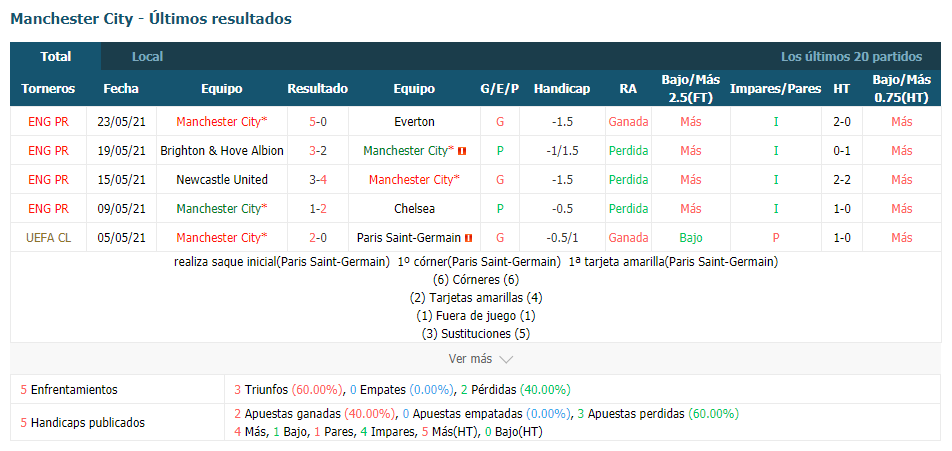952x451 pixels.
Task: Switch to the Local tab
Action: coord(148,56)
